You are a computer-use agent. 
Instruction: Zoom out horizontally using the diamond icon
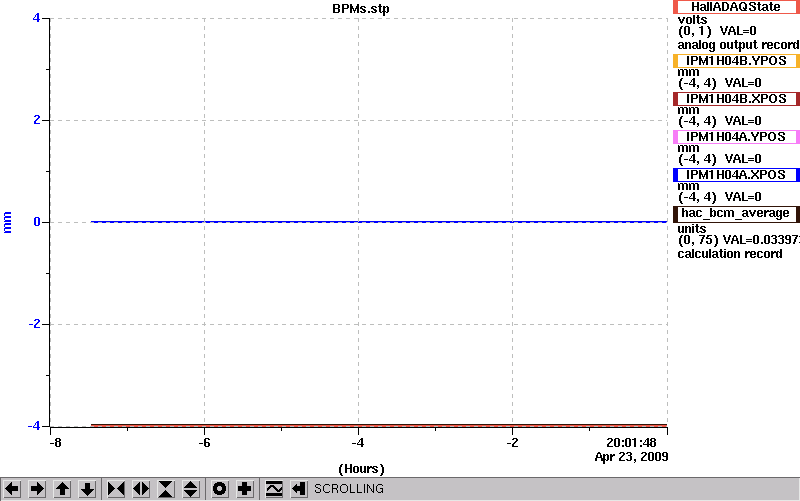[x=141, y=489]
